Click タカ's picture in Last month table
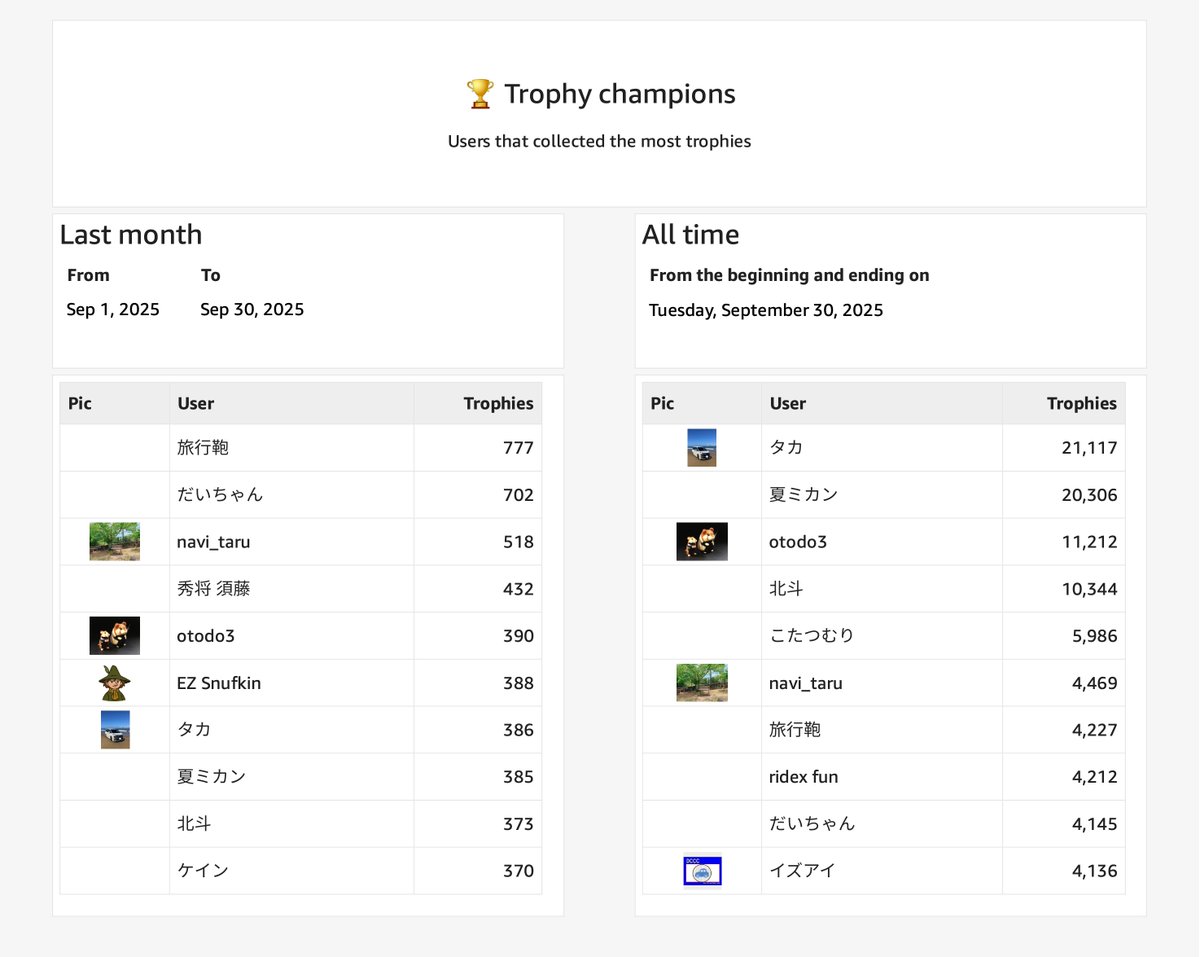Image resolution: width=1200 pixels, height=957 pixels. coord(115,730)
